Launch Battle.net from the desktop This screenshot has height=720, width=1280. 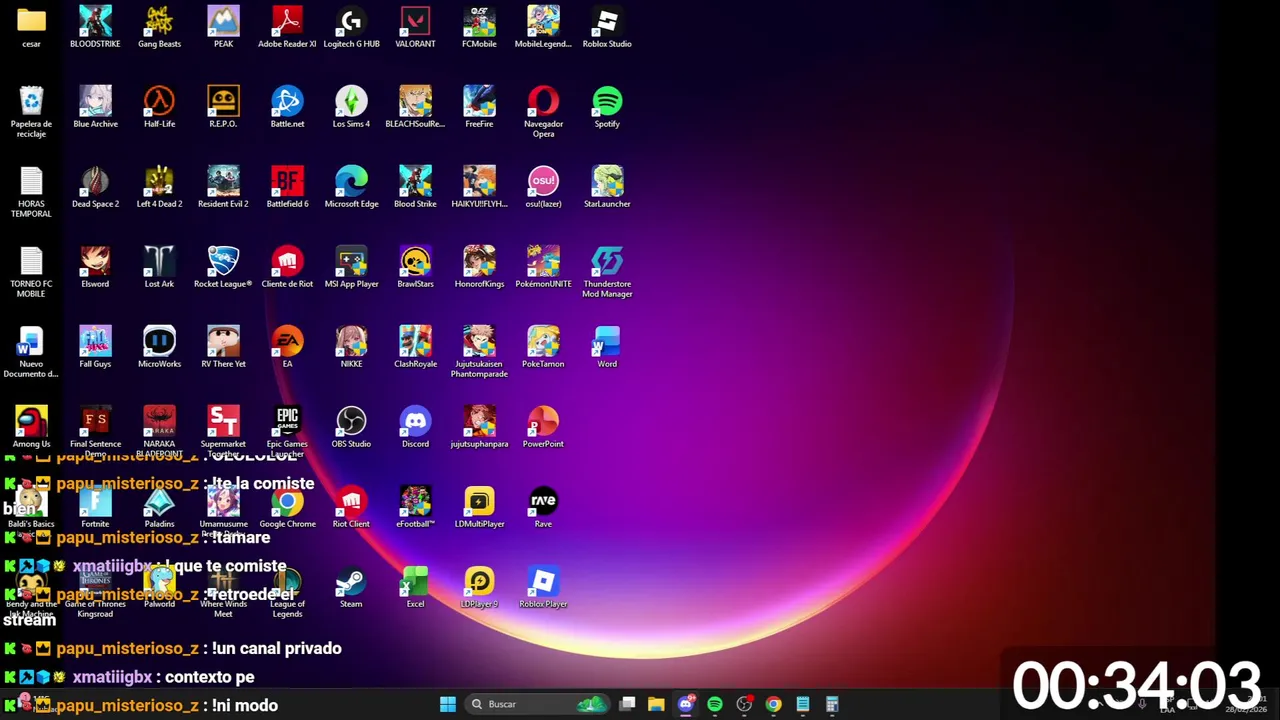287,107
